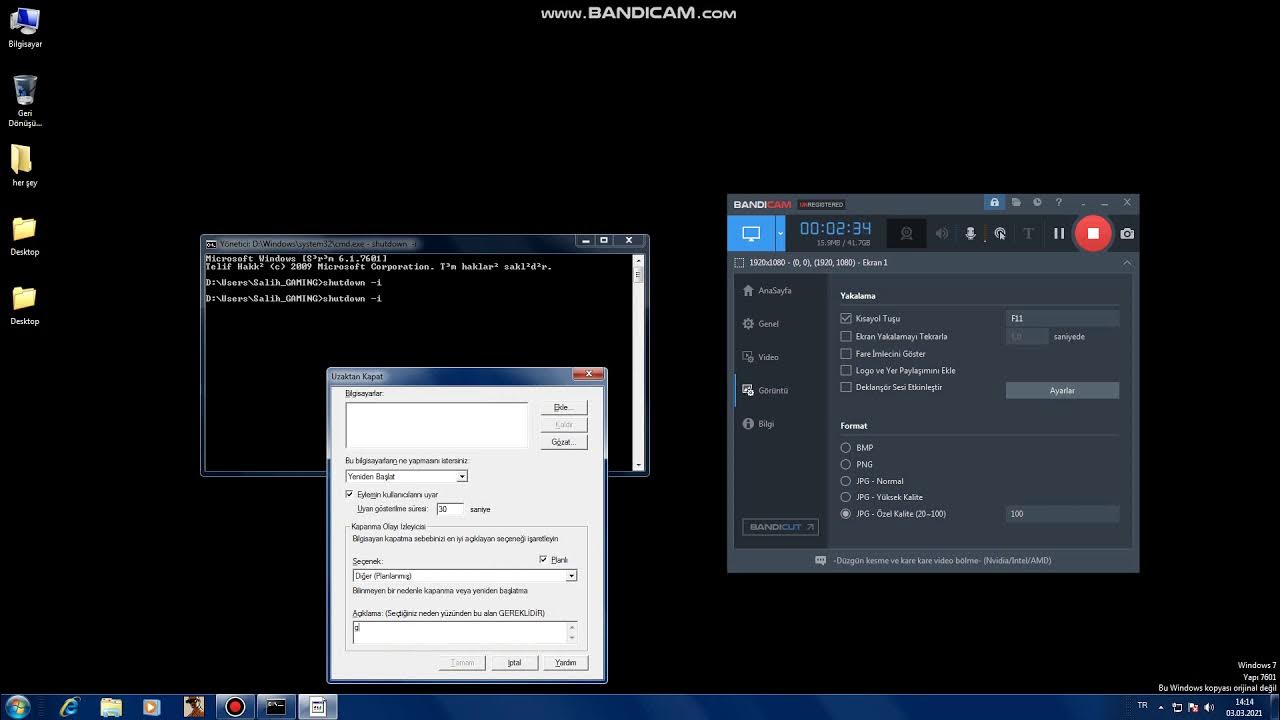Toggle the mouse click effect icon in Bandicam
Screen dimensions: 1280x720
(x=1000, y=233)
